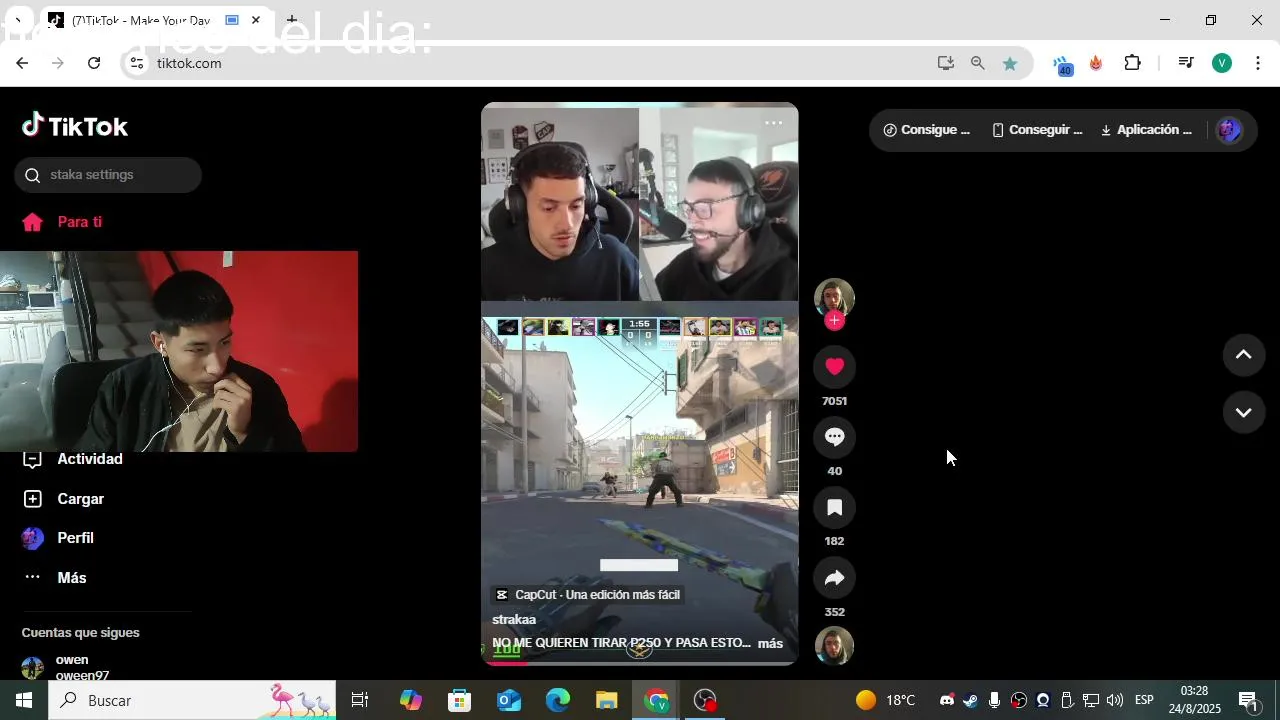
Task: Share the video using the arrow icon
Action: (x=834, y=578)
